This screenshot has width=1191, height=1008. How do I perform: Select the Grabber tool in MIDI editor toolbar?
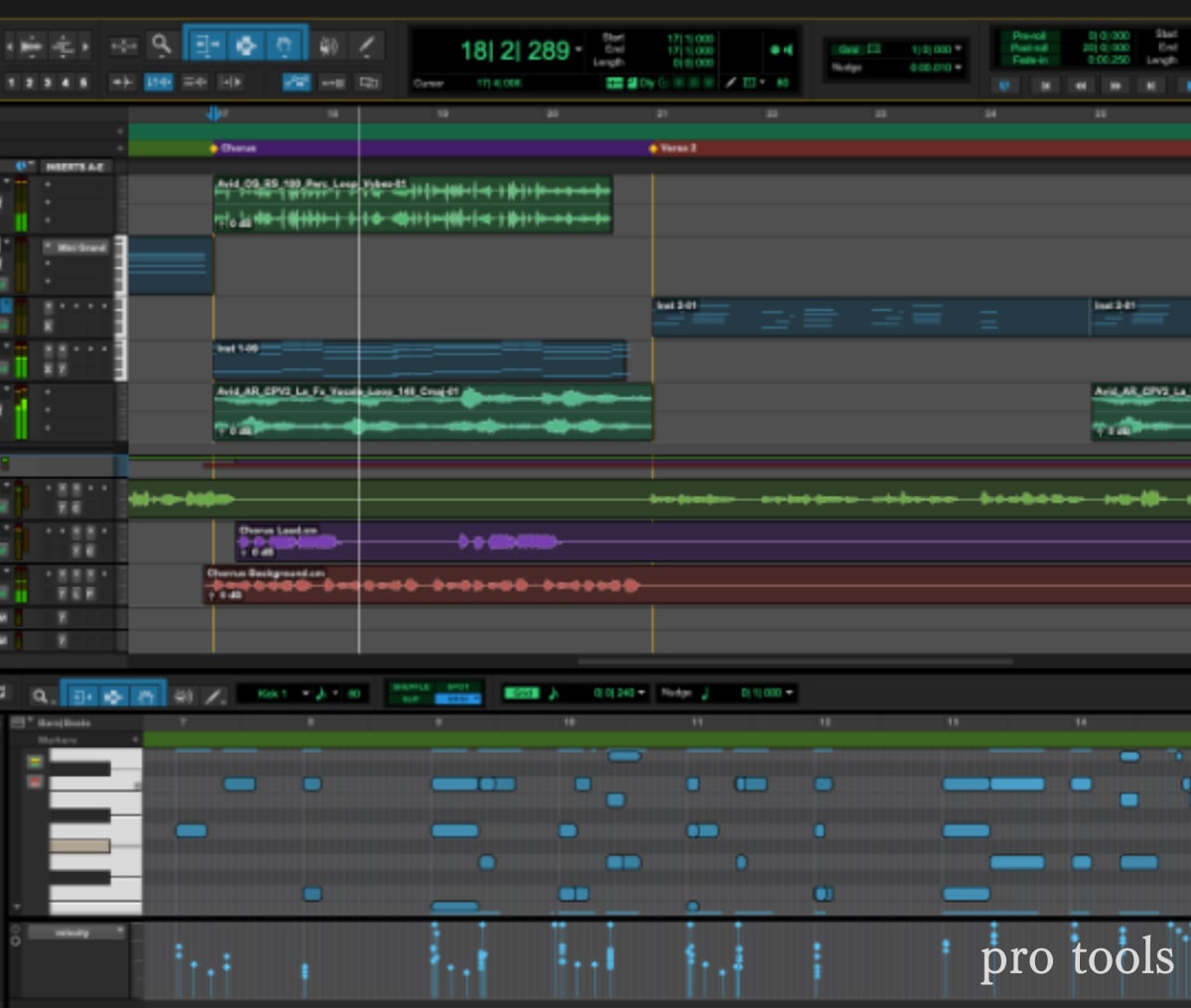pos(146,696)
